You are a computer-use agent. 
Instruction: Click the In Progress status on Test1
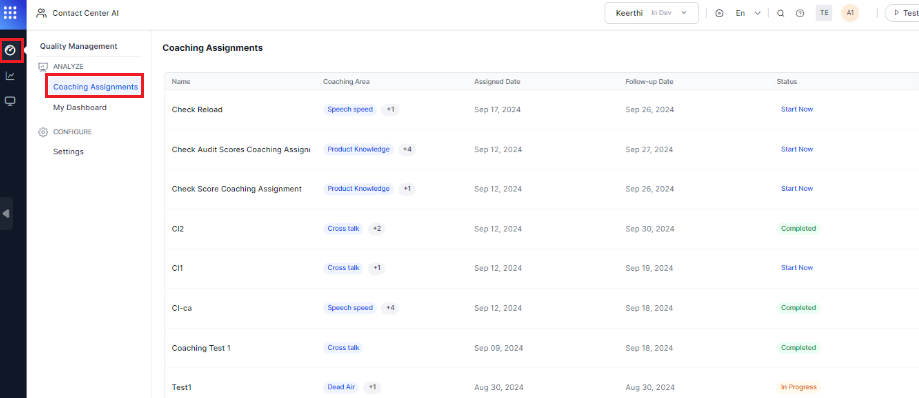tap(798, 387)
